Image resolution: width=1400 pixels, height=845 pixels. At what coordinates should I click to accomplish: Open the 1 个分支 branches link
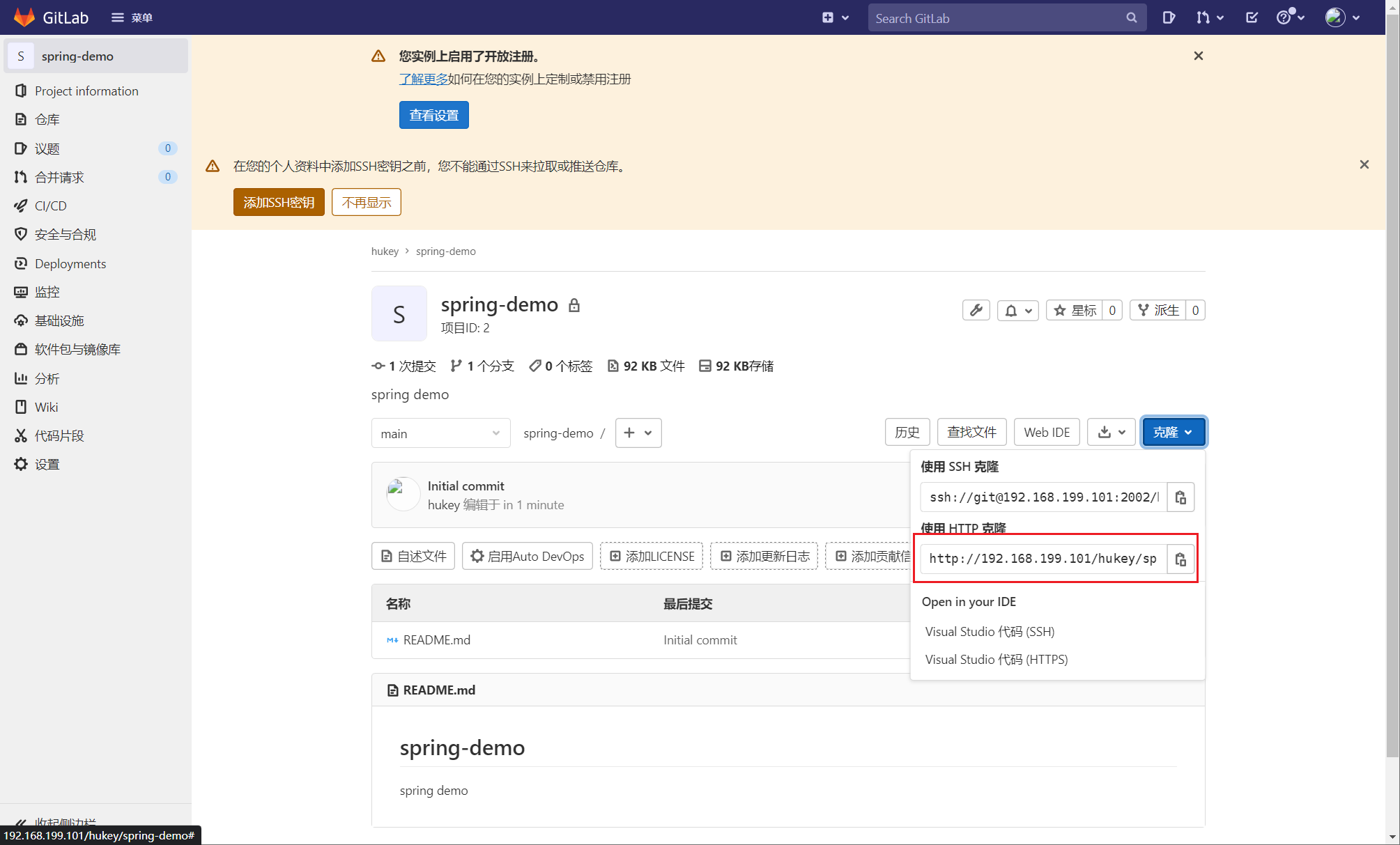482,366
